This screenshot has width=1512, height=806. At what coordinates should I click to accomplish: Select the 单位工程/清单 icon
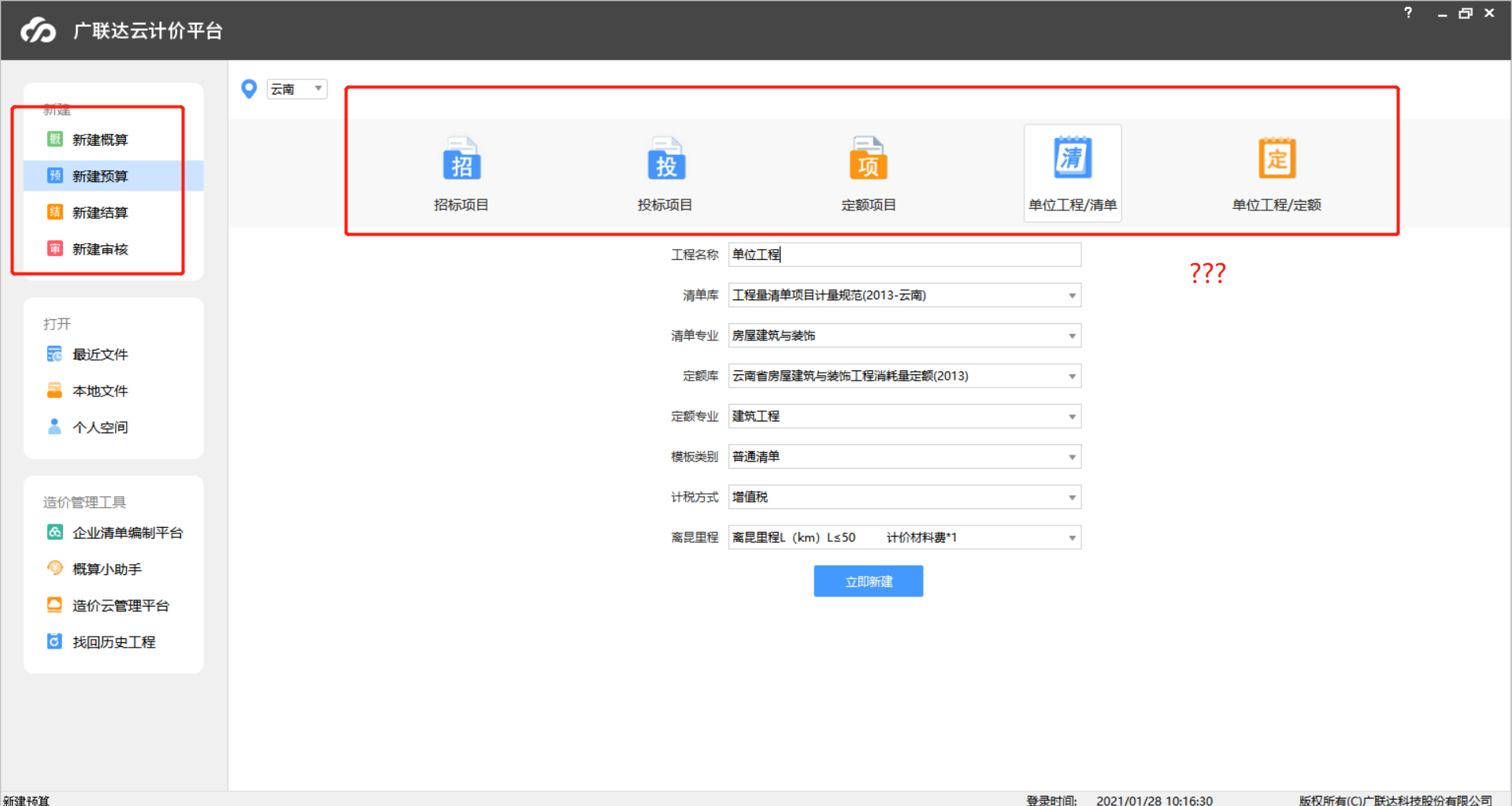click(x=1073, y=157)
